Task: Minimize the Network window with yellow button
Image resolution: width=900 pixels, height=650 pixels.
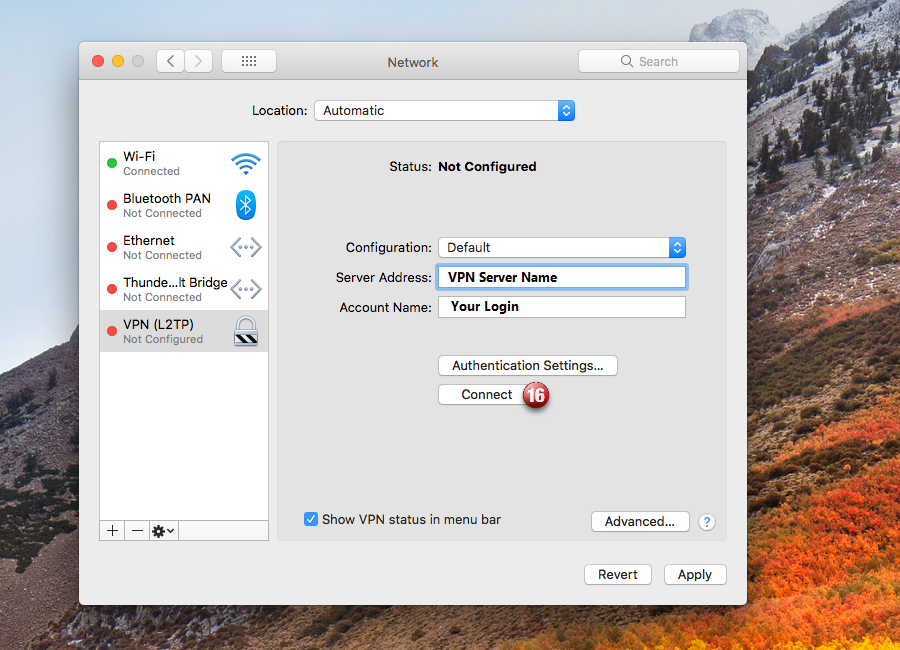Action: click(118, 61)
